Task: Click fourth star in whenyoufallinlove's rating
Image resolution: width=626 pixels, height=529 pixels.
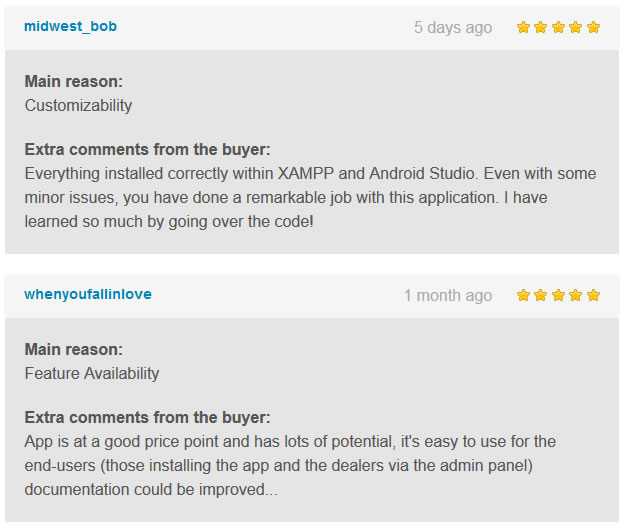Action: pyautogui.click(x=576, y=295)
